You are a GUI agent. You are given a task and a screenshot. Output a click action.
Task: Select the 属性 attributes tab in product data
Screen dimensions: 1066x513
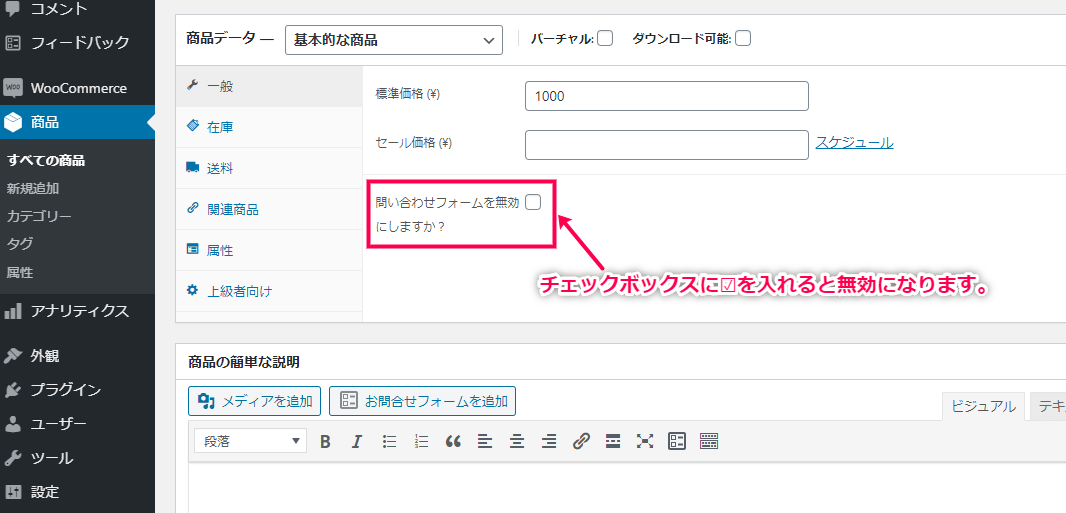coord(269,251)
